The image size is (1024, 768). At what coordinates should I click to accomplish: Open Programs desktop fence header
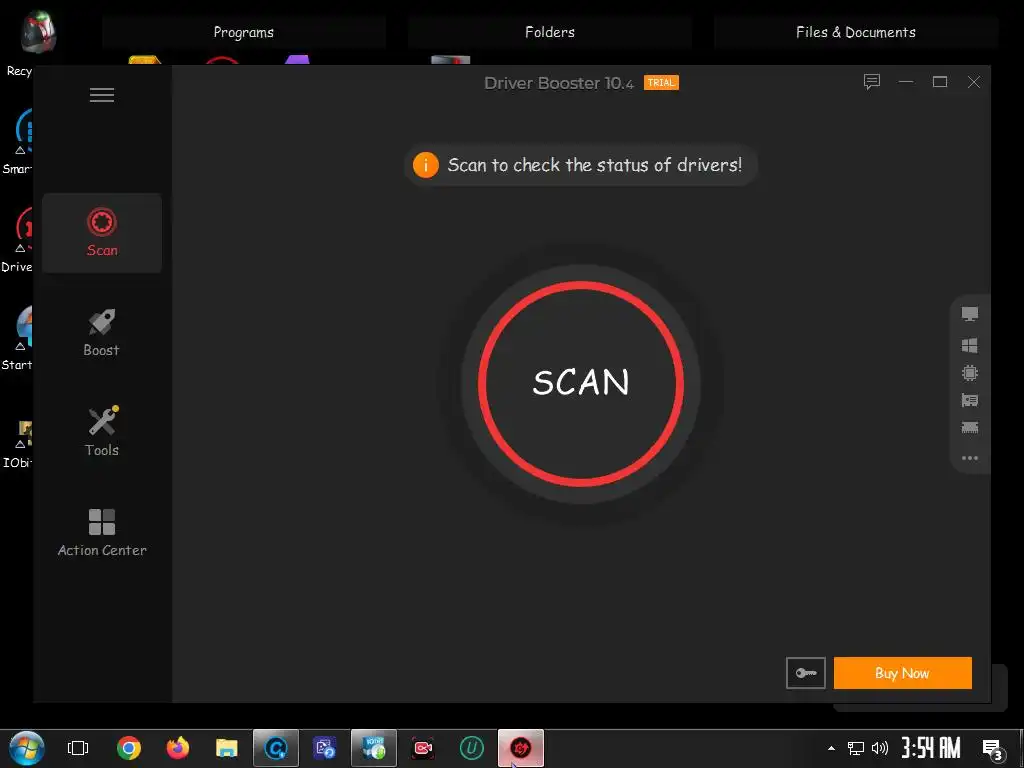244,32
